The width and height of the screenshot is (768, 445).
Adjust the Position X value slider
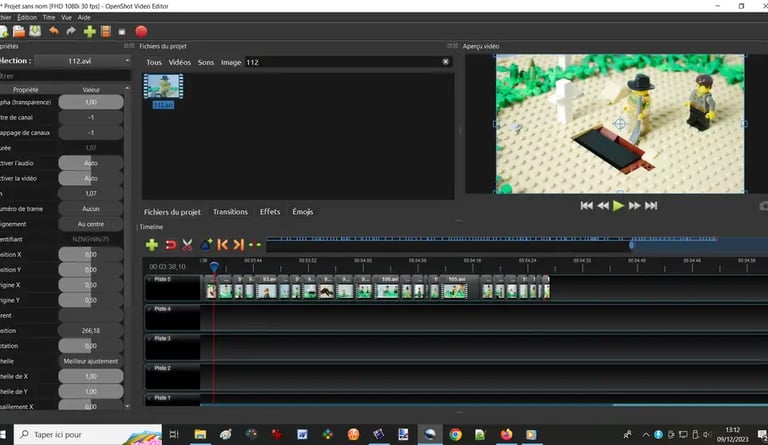click(x=91, y=255)
